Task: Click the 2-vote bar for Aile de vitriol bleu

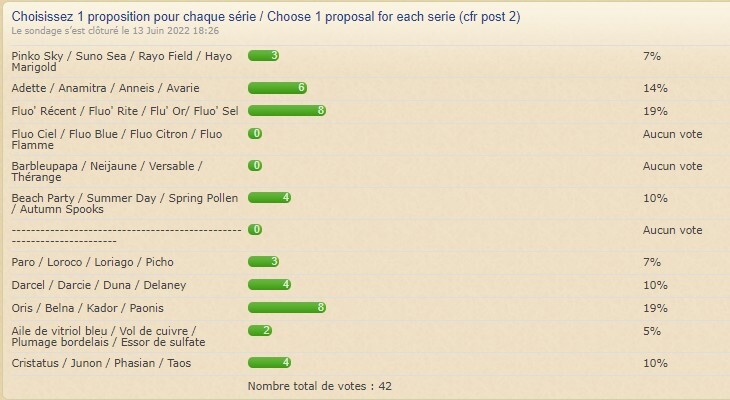Action: pos(260,331)
